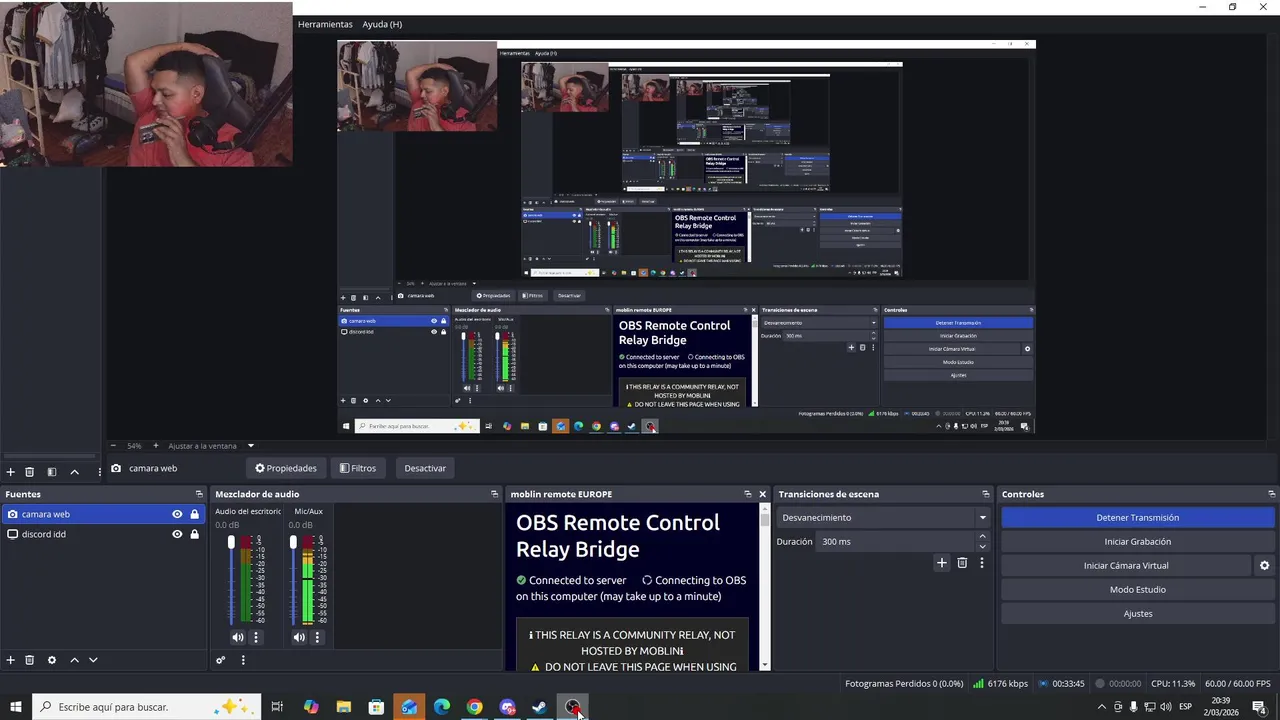This screenshot has height=720, width=1280.
Task: Mute Mic/Aux speaker icon
Action: pos(299,637)
